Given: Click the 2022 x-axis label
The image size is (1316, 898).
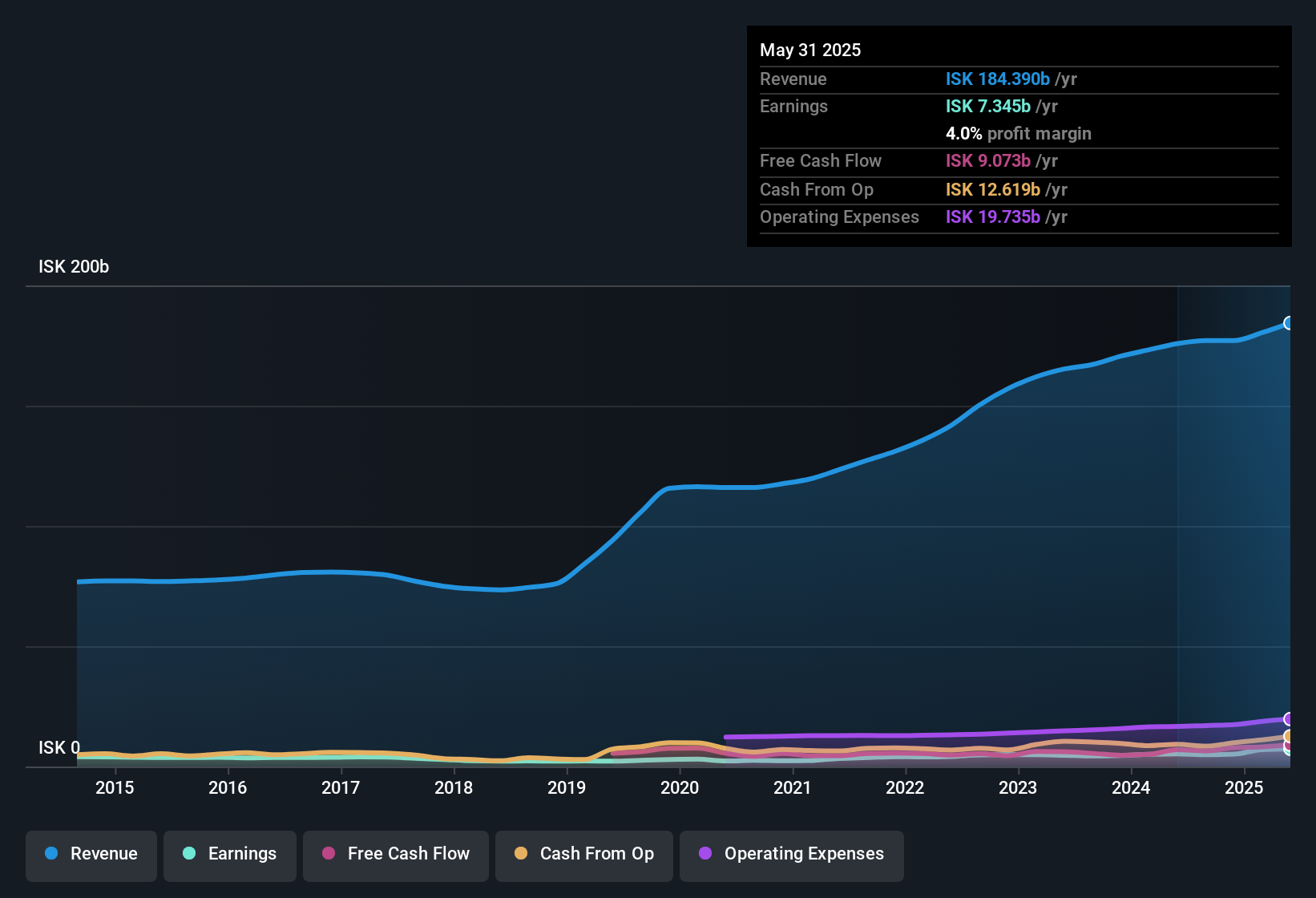Looking at the screenshot, I should (905, 787).
